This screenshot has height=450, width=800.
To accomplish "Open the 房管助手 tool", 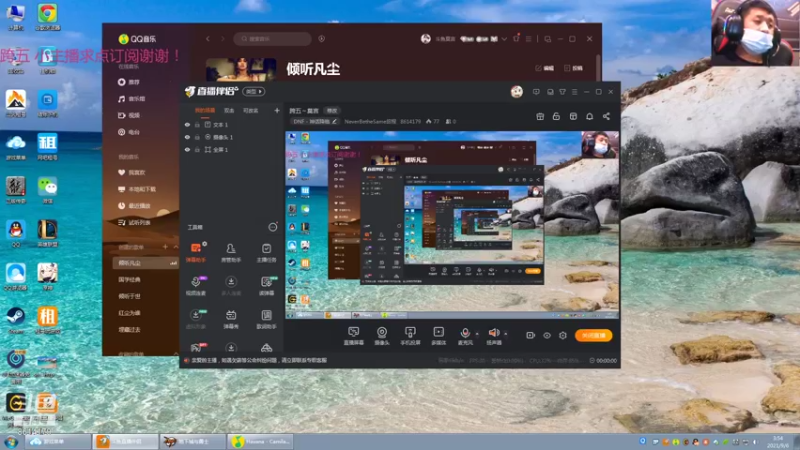I will click(x=231, y=253).
